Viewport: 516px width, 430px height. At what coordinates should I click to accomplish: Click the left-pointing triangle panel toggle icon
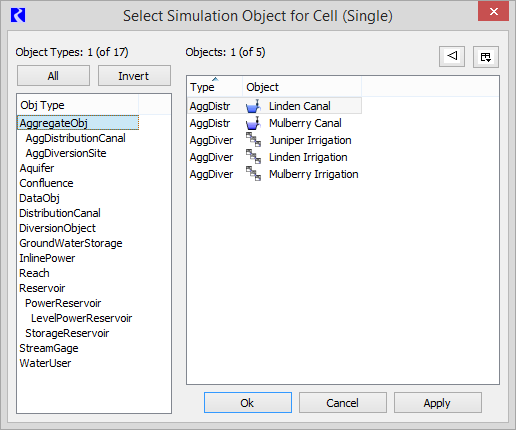452,56
